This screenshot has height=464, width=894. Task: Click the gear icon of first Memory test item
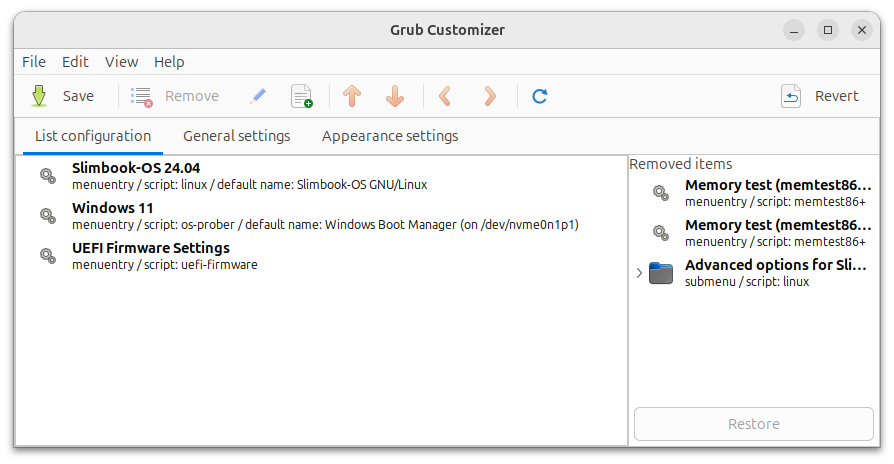(x=661, y=193)
